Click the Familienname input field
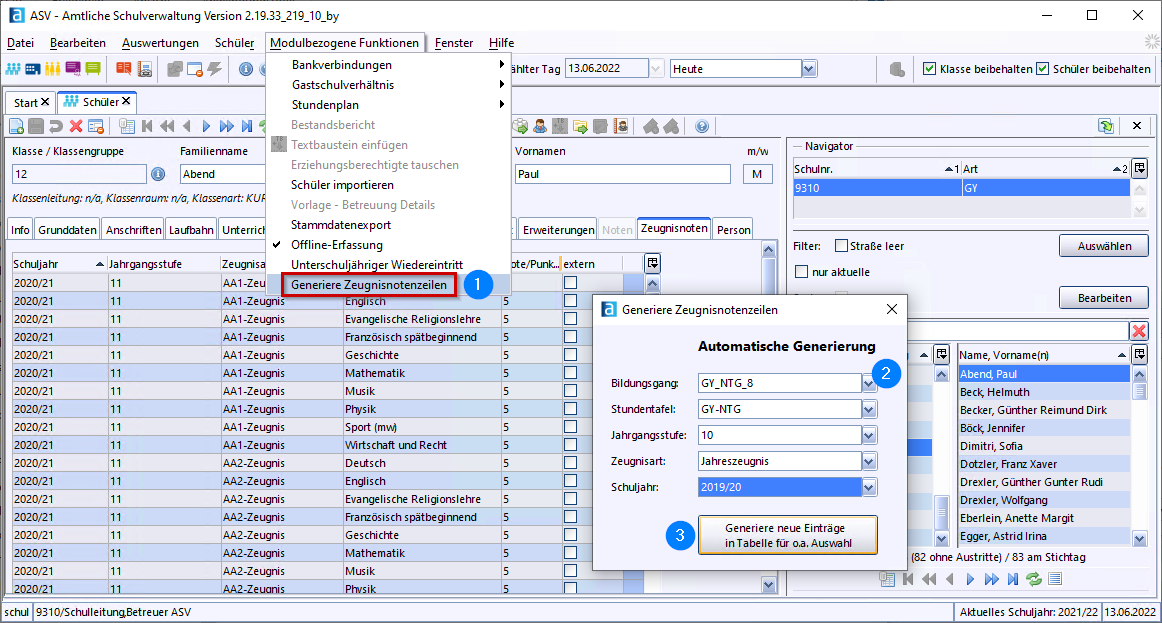This screenshot has height=623, width=1162. [x=222, y=174]
